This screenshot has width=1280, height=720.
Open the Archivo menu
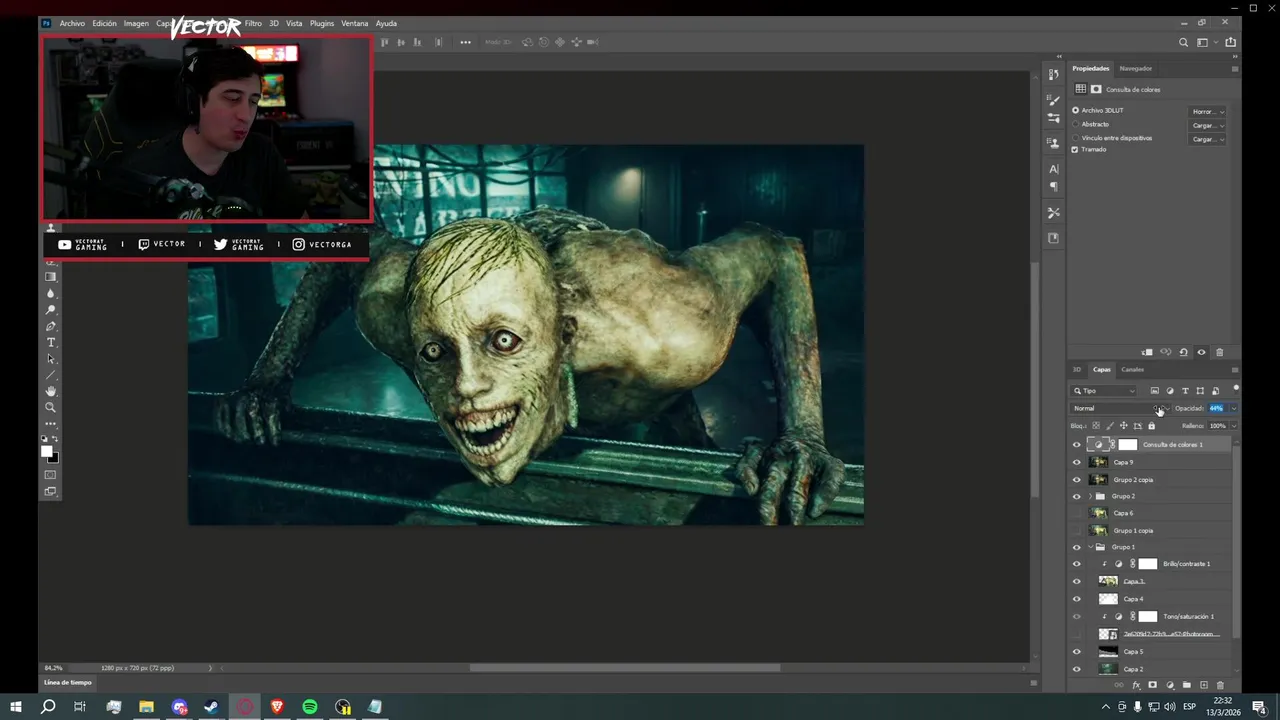(x=72, y=23)
